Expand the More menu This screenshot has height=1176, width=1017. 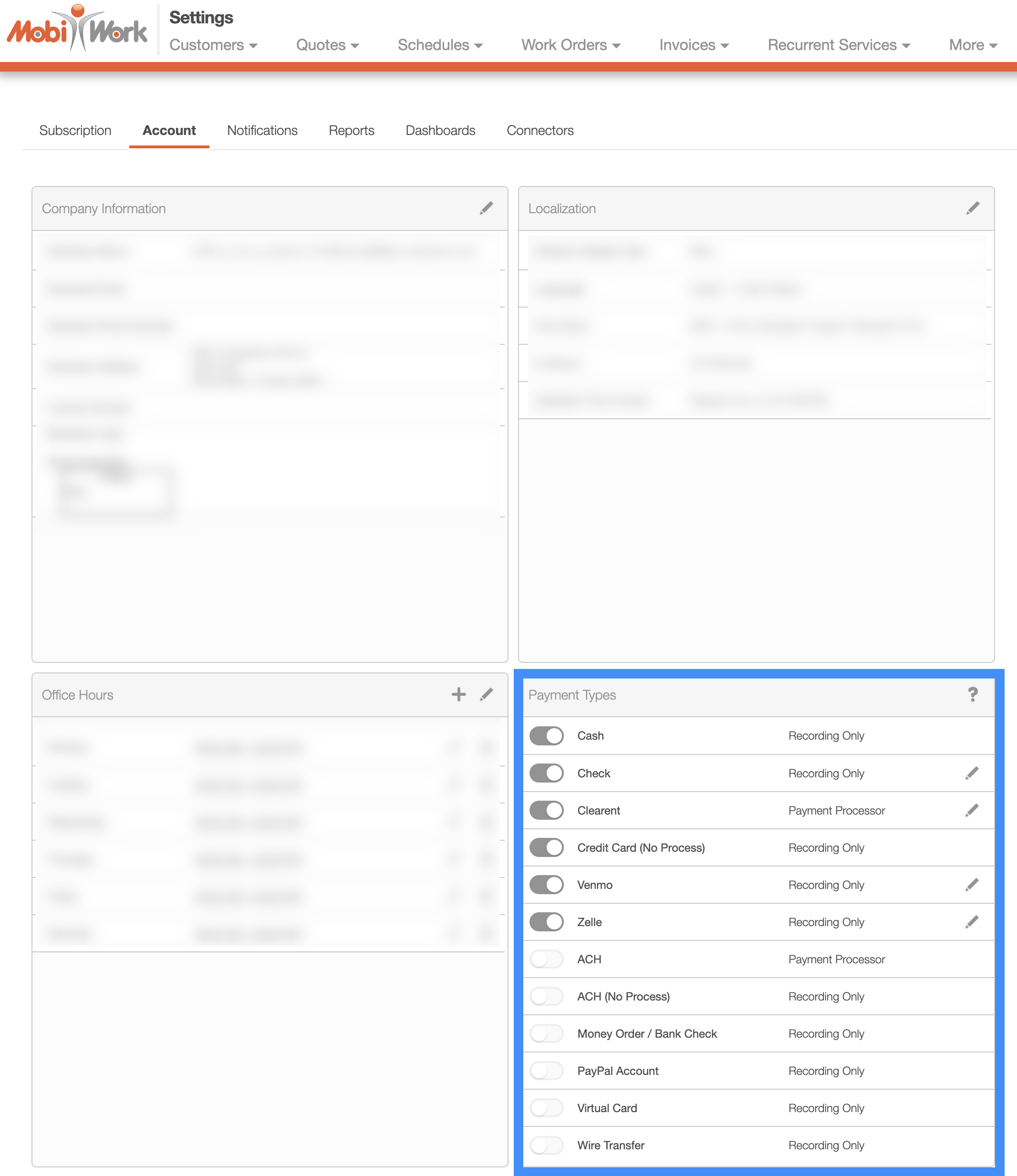pyautogui.click(x=973, y=45)
